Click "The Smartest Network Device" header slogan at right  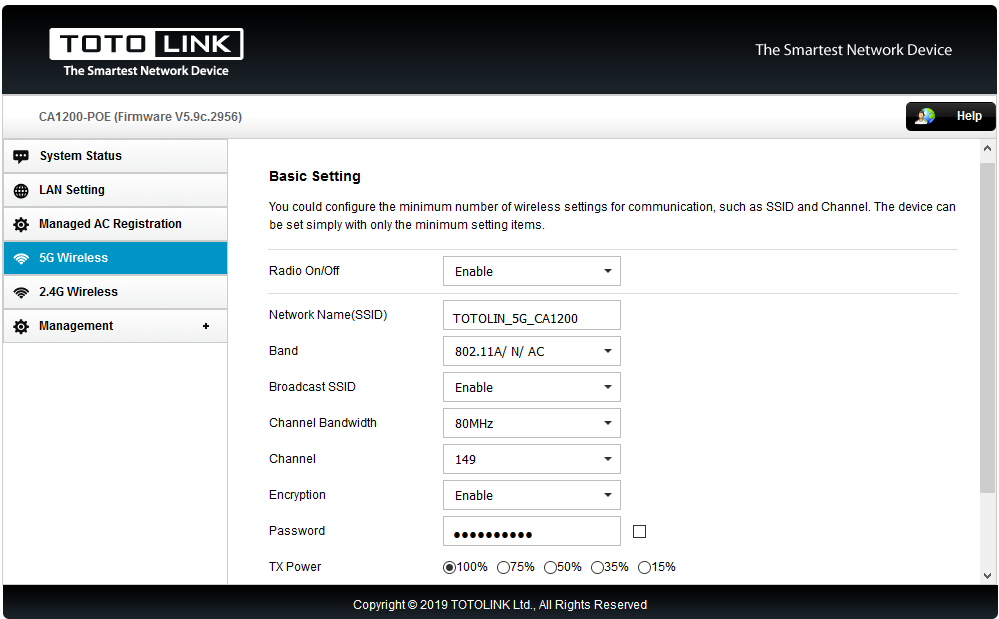click(854, 50)
